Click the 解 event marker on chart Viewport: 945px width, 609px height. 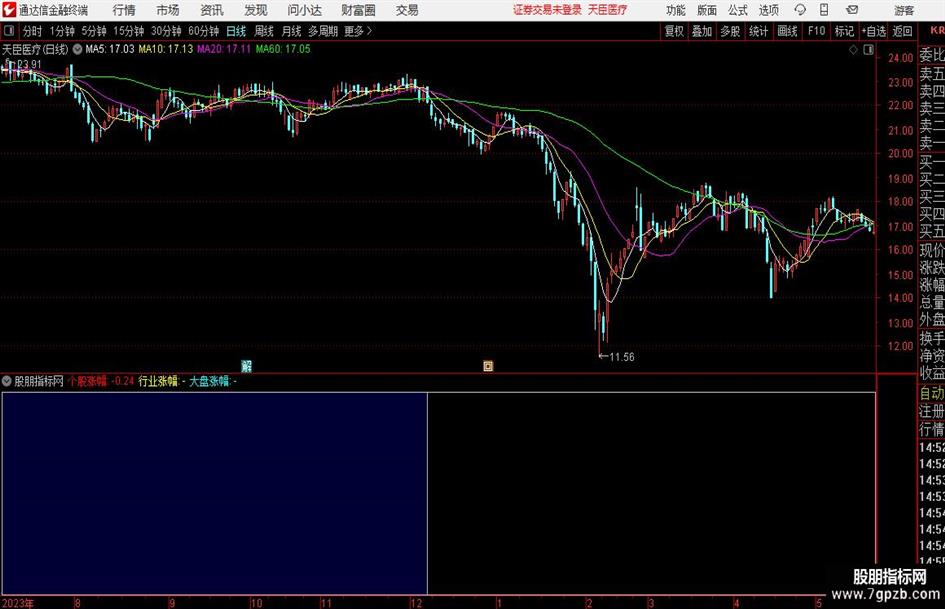246,365
